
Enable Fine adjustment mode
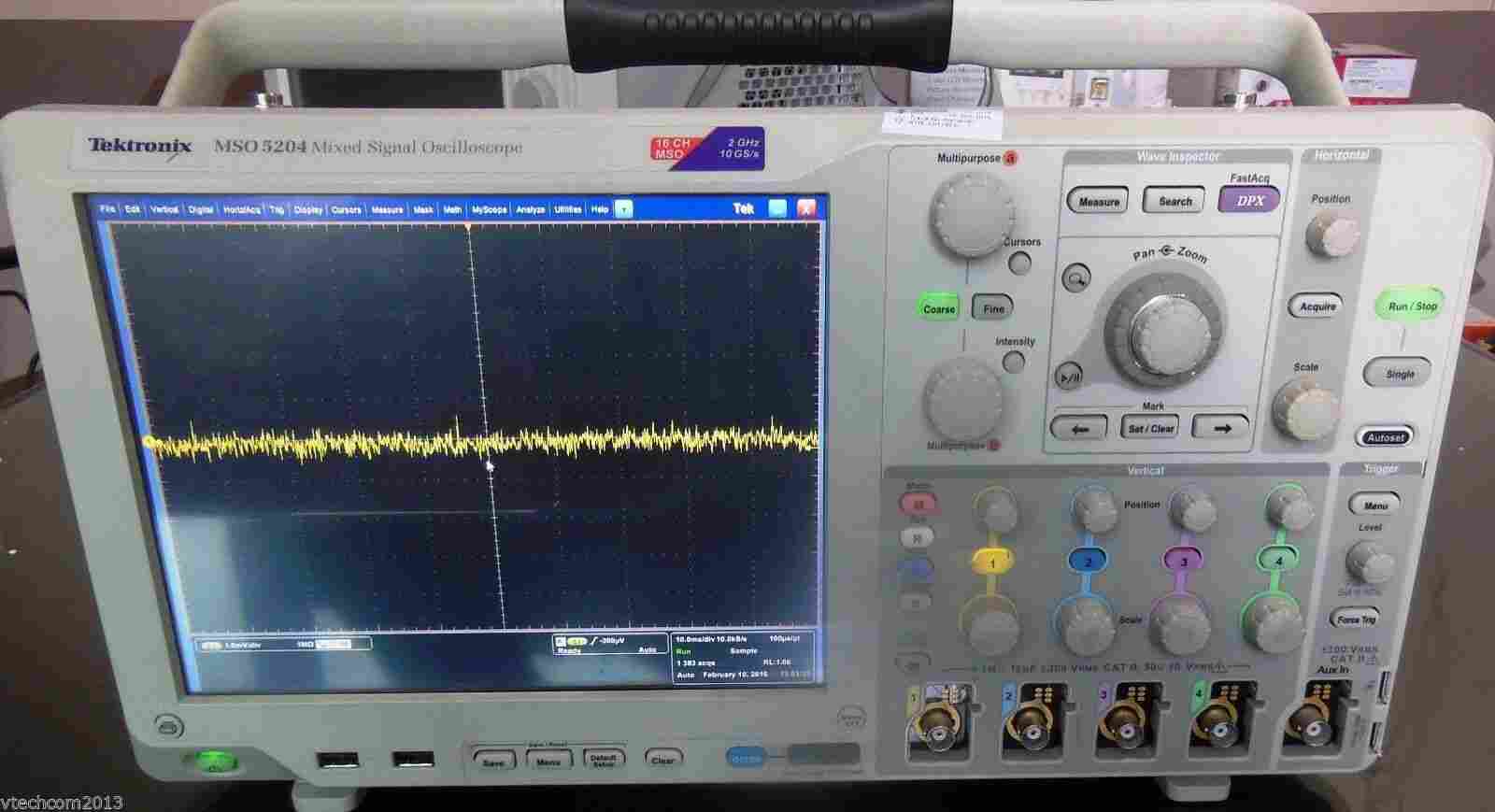993,308
